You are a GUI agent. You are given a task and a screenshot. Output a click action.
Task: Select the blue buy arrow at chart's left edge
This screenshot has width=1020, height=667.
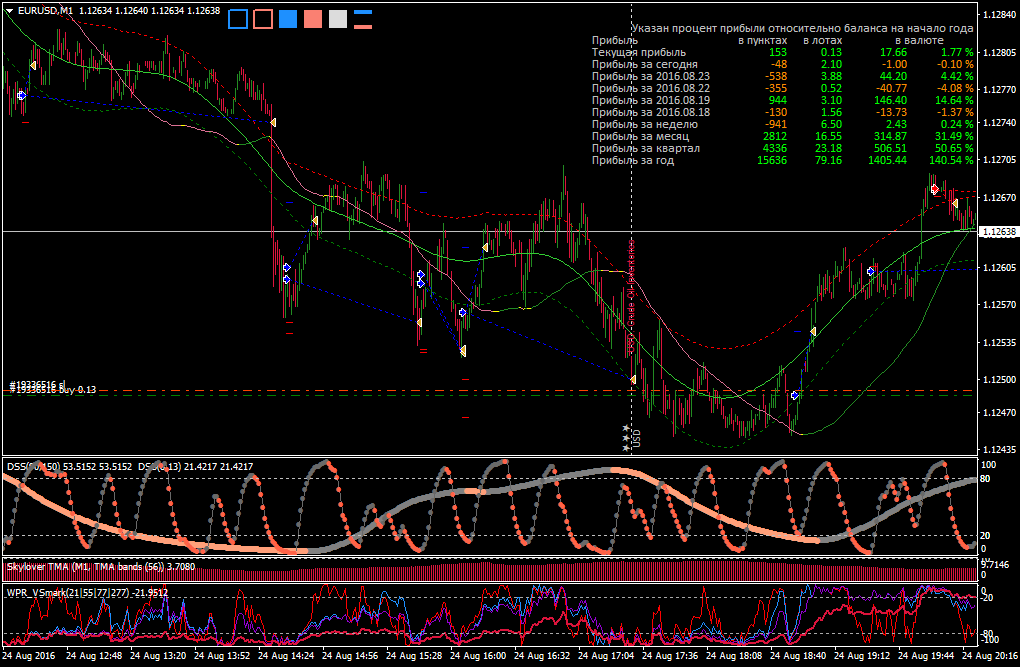coord(21,95)
